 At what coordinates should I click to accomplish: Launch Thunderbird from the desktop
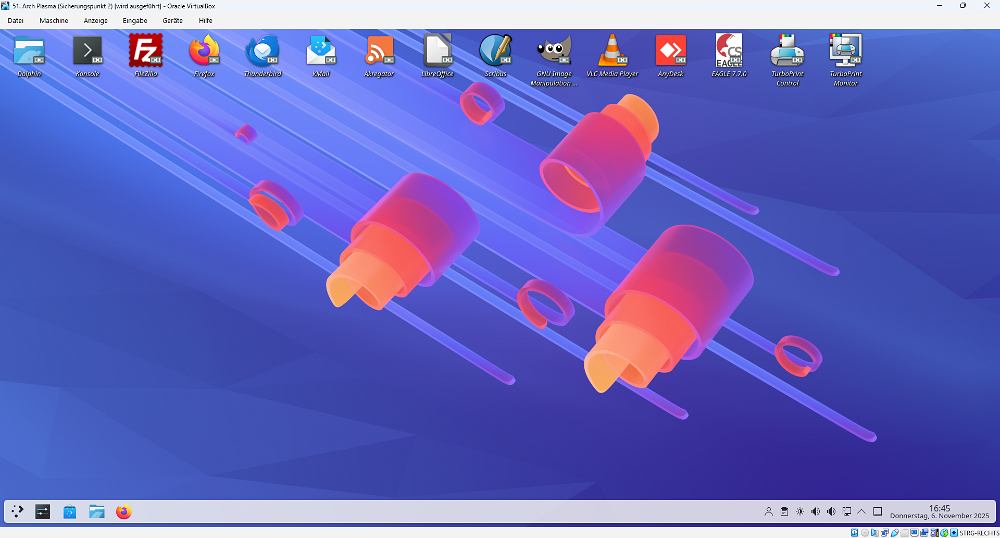(x=263, y=50)
